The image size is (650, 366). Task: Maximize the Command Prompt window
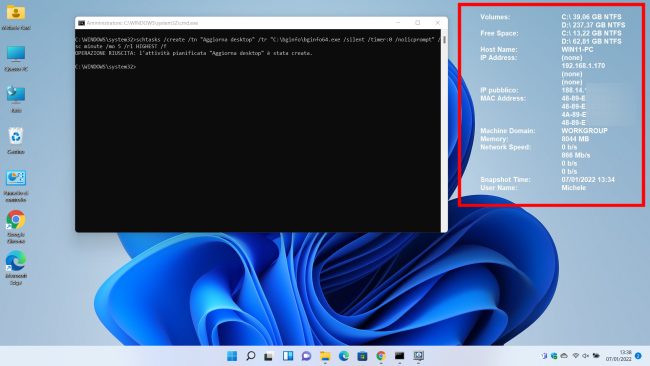coord(418,23)
